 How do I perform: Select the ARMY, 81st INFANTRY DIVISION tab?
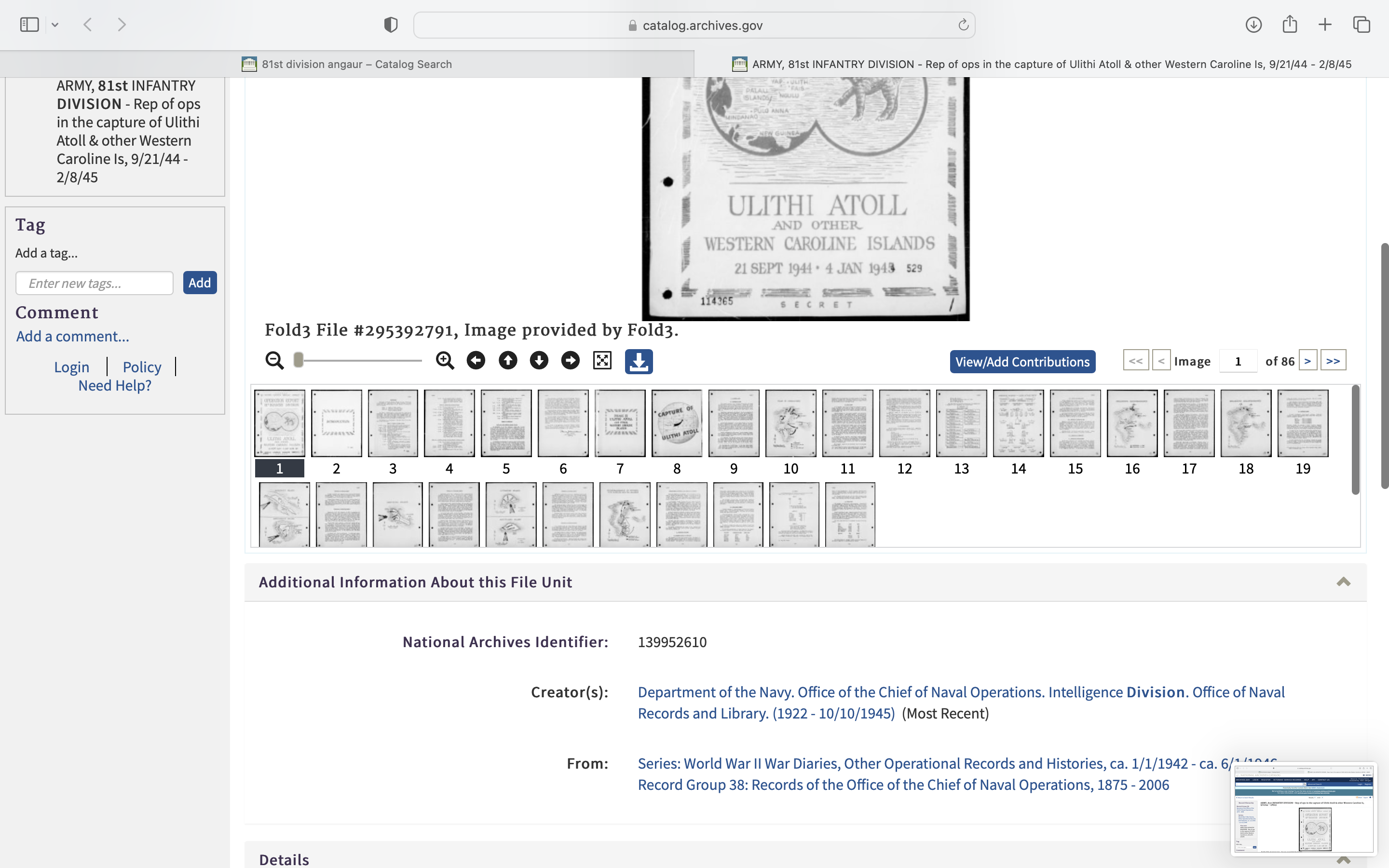(x=1041, y=64)
